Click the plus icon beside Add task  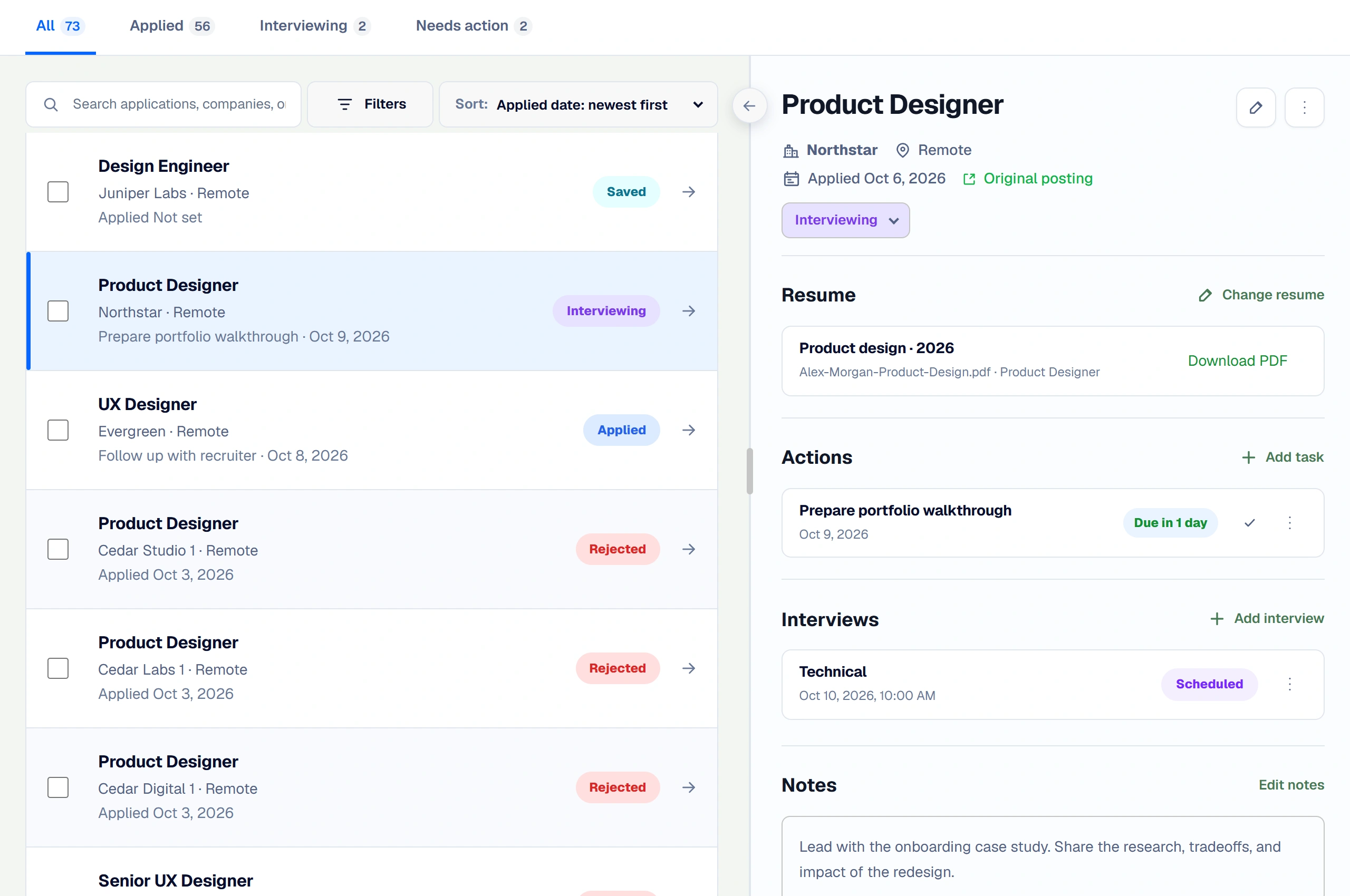[x=1248, y=457]
